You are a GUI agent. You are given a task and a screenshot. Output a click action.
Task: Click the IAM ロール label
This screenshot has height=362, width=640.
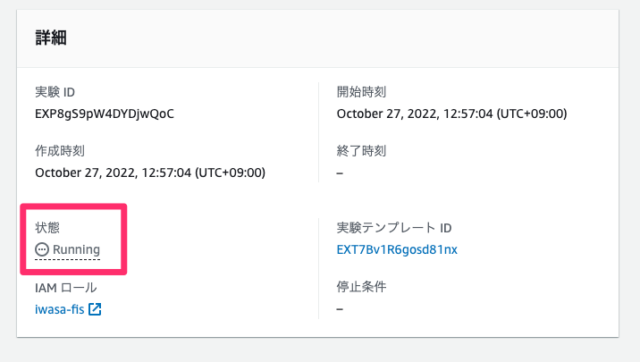pyautogui.click(x=66, y=288)
